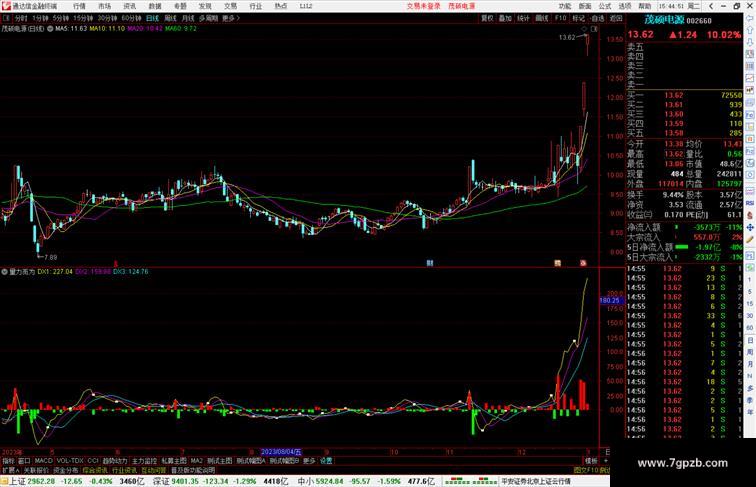
Task: Expand 更多 period options
Action: [x=230, y=18]
